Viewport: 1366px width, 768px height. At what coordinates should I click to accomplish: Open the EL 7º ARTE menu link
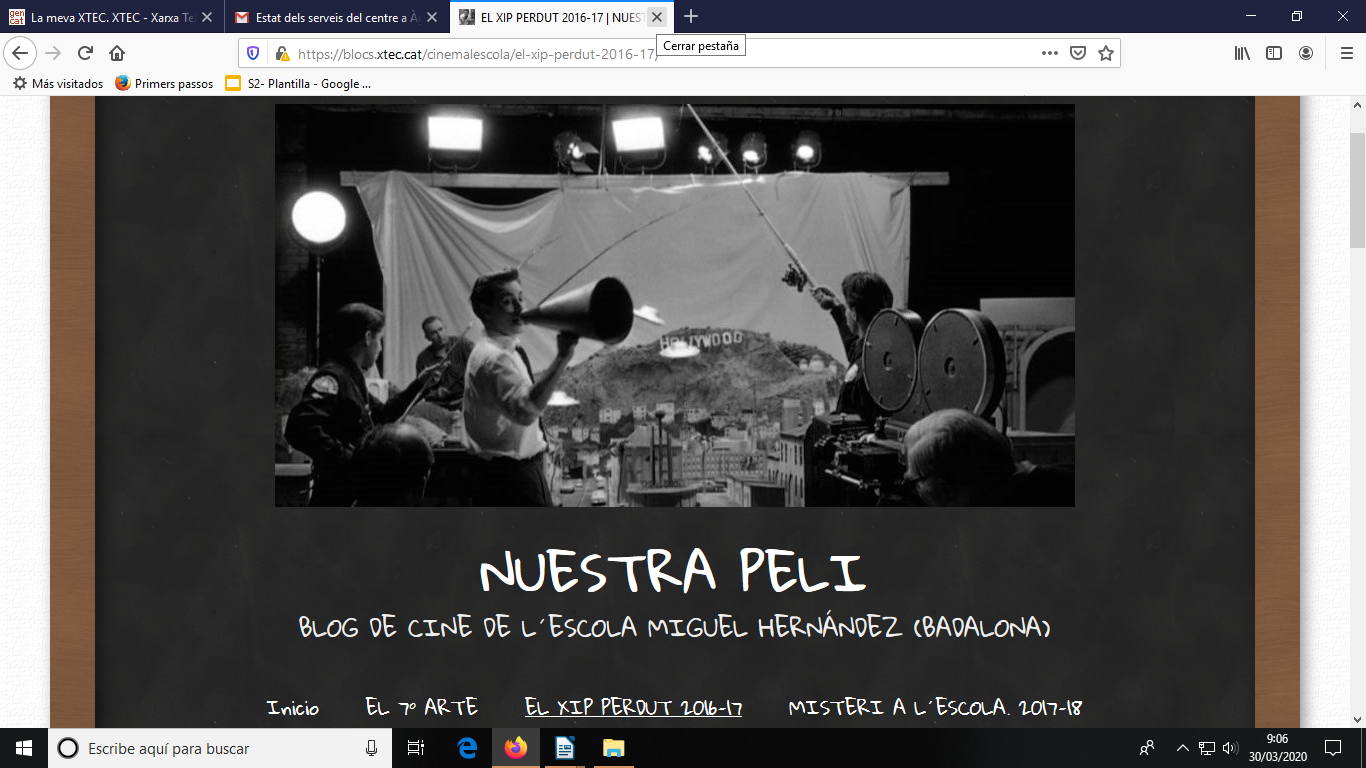(421, 708)
